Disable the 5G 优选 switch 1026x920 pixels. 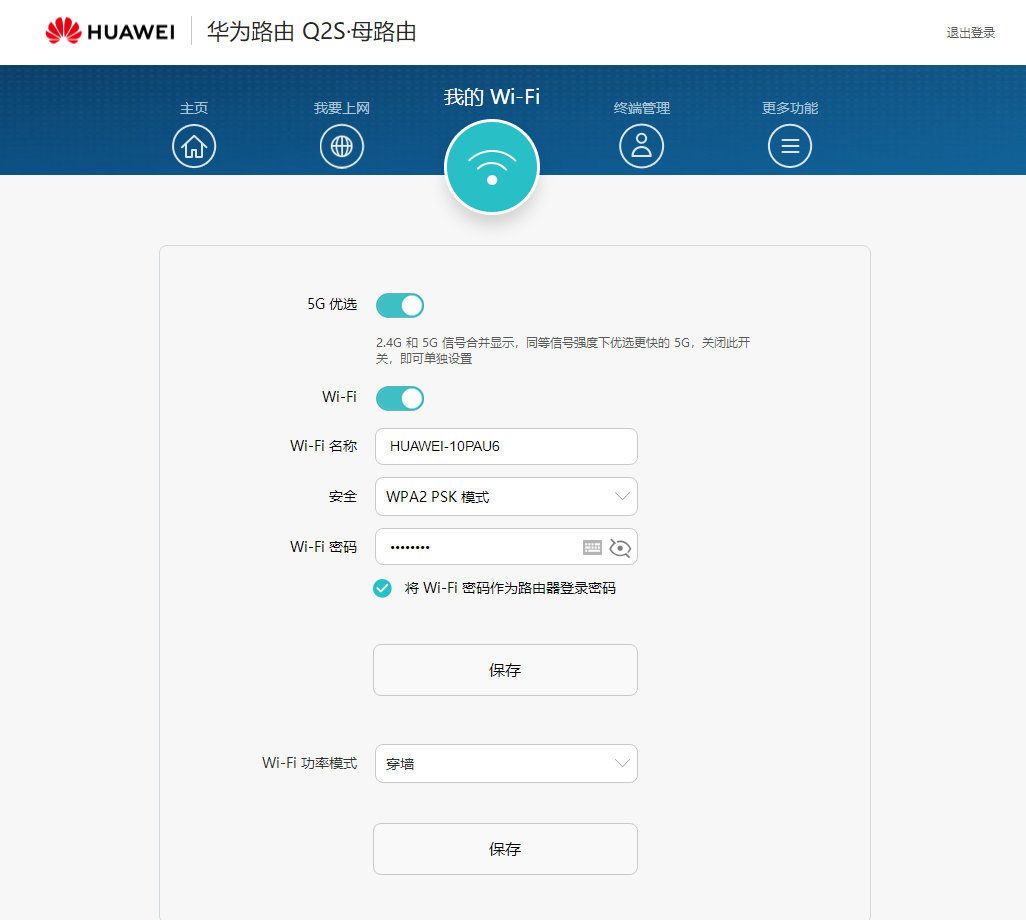click(x=400, y=306)
